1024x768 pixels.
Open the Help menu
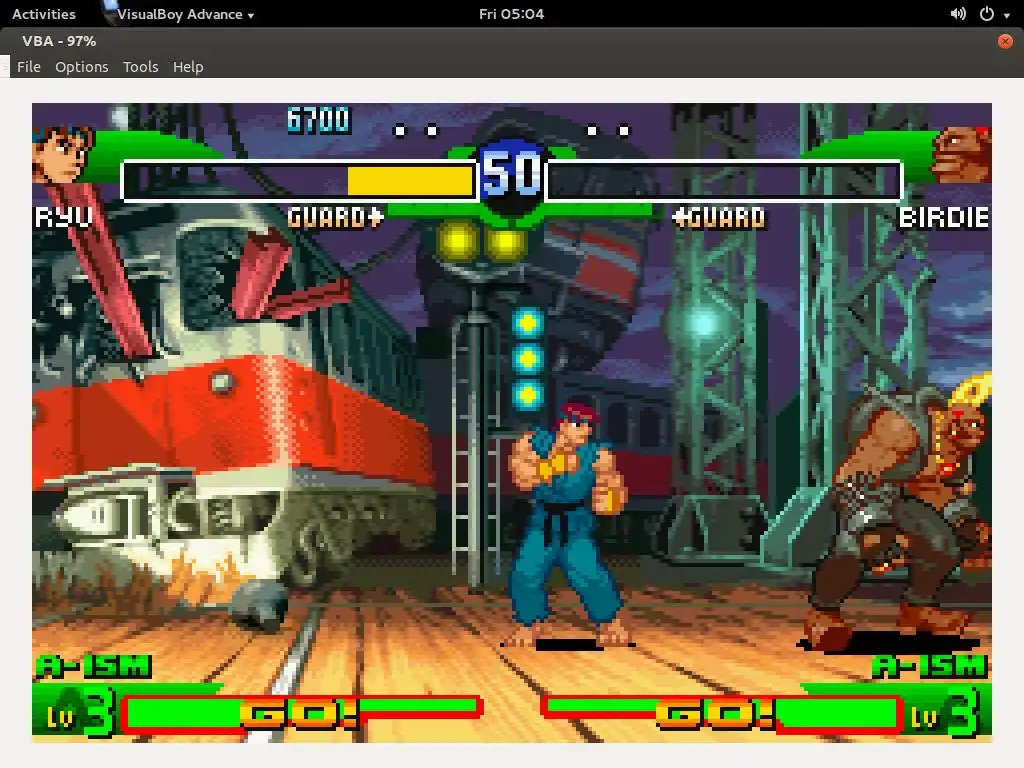coord(188,67)
